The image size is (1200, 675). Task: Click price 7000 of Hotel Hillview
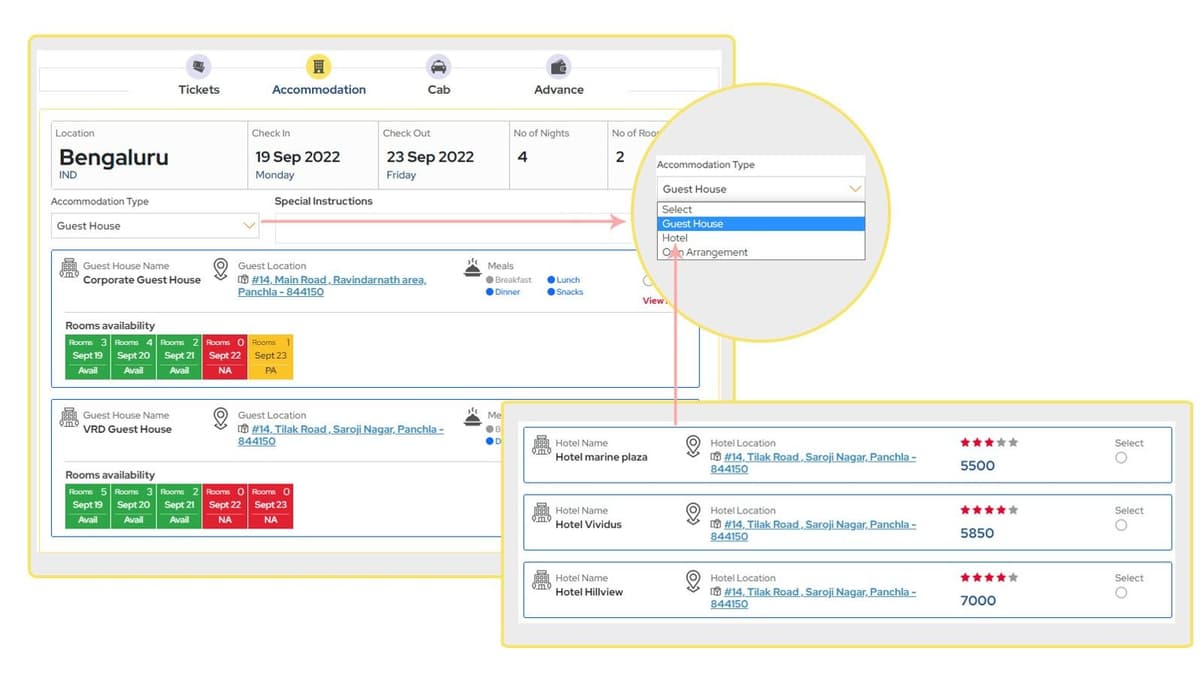tap(977, 601)
